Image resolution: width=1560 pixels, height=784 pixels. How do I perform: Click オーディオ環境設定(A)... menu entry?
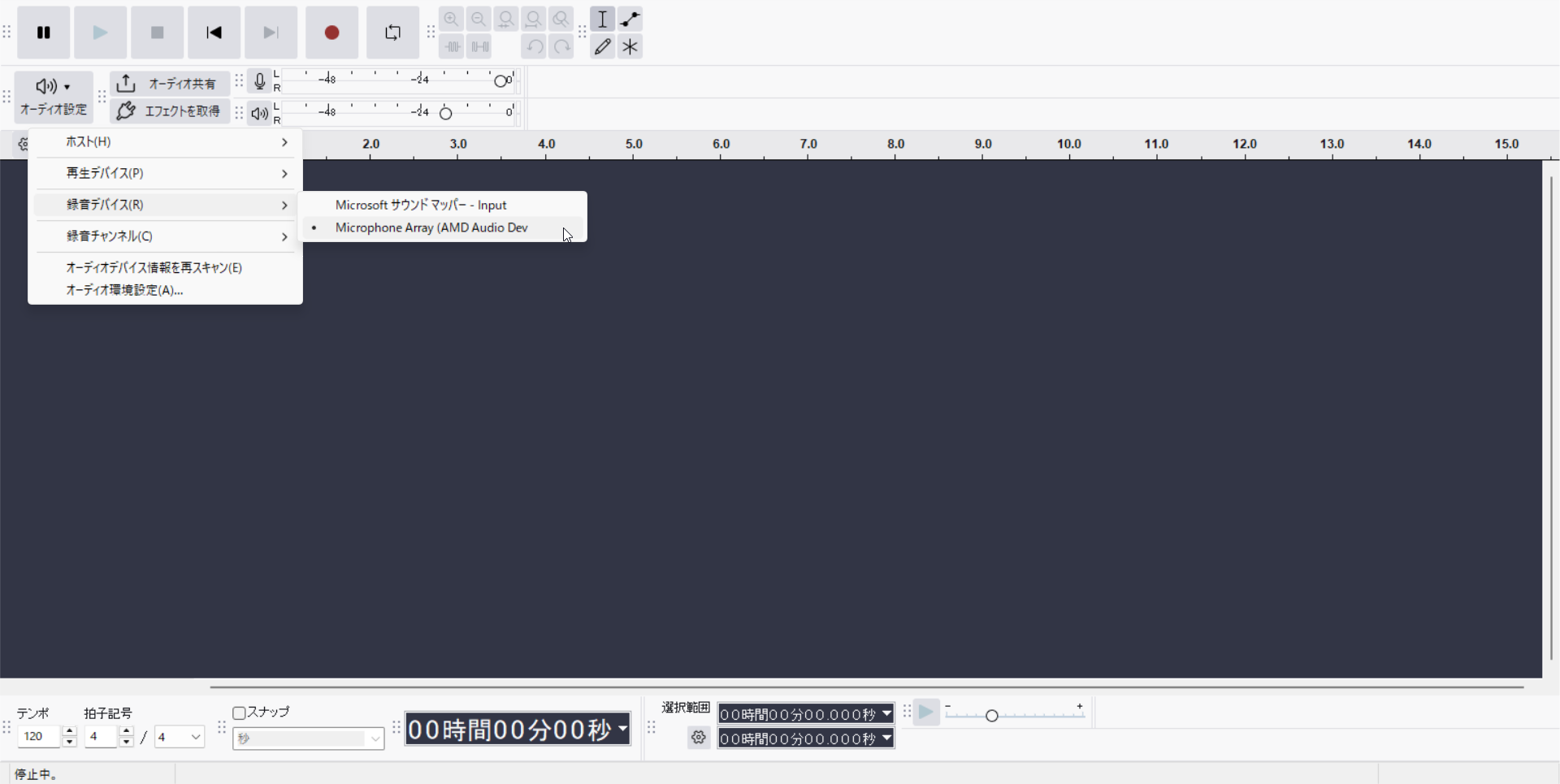click(124, 290)
